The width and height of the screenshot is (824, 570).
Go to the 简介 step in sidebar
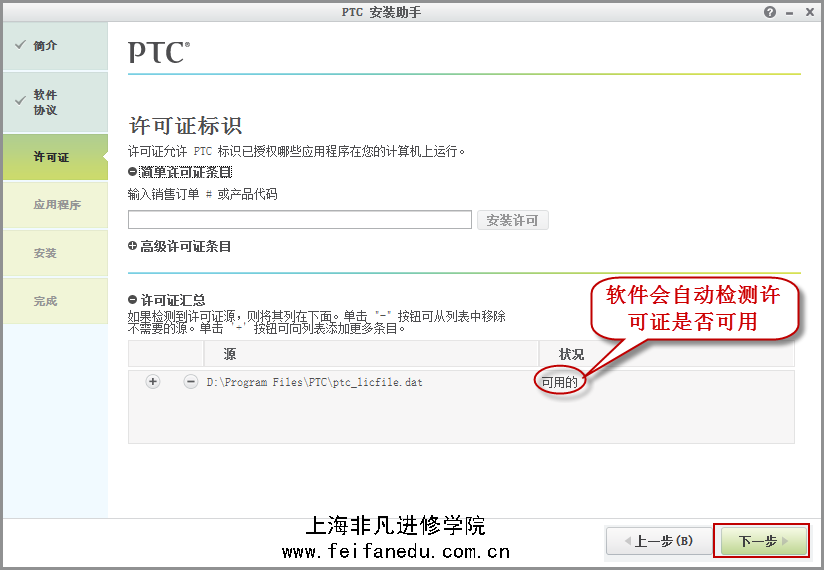55,46
